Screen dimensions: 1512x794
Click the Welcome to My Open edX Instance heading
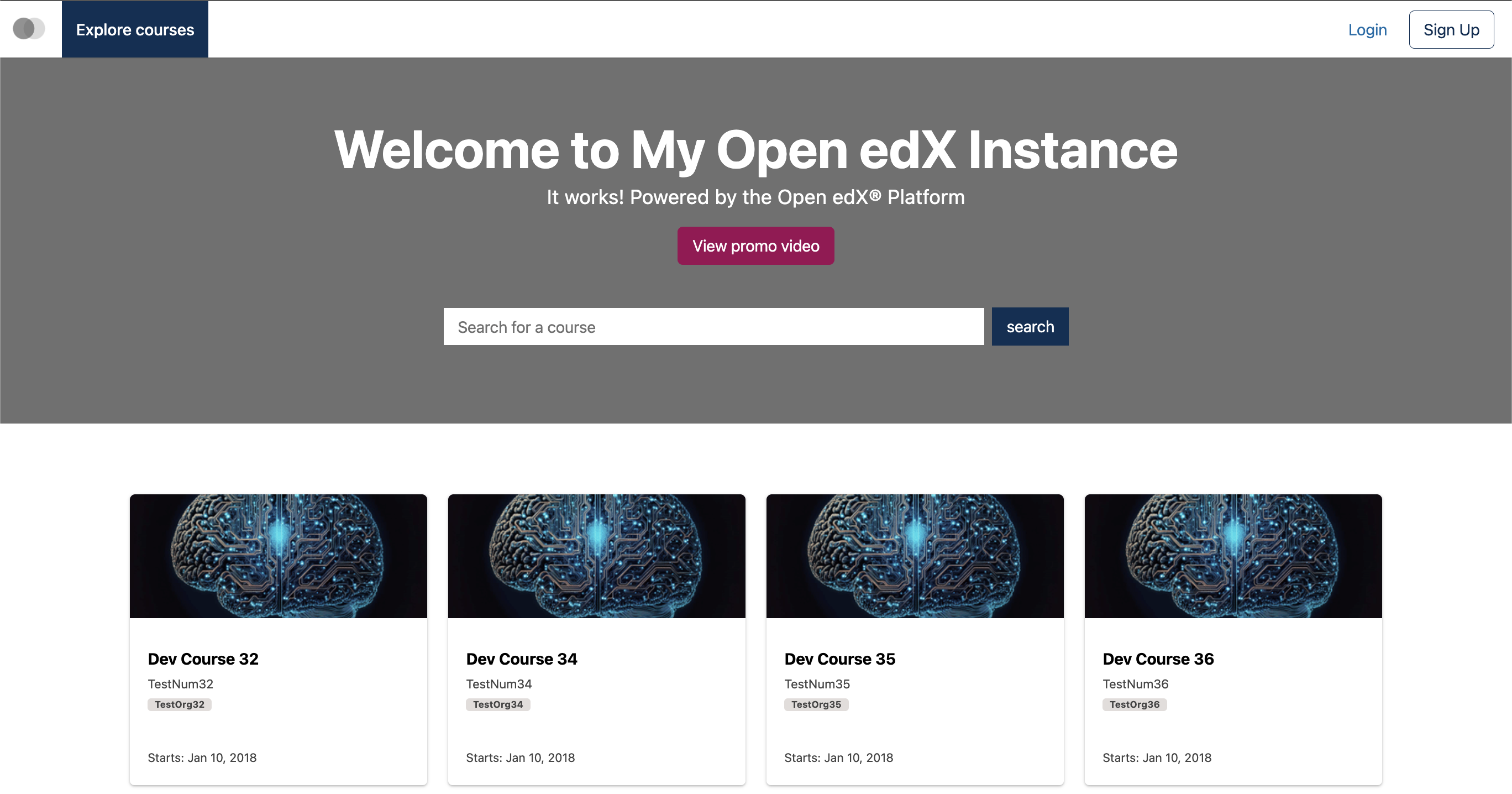pyautogui.click(x=755, y=150)
